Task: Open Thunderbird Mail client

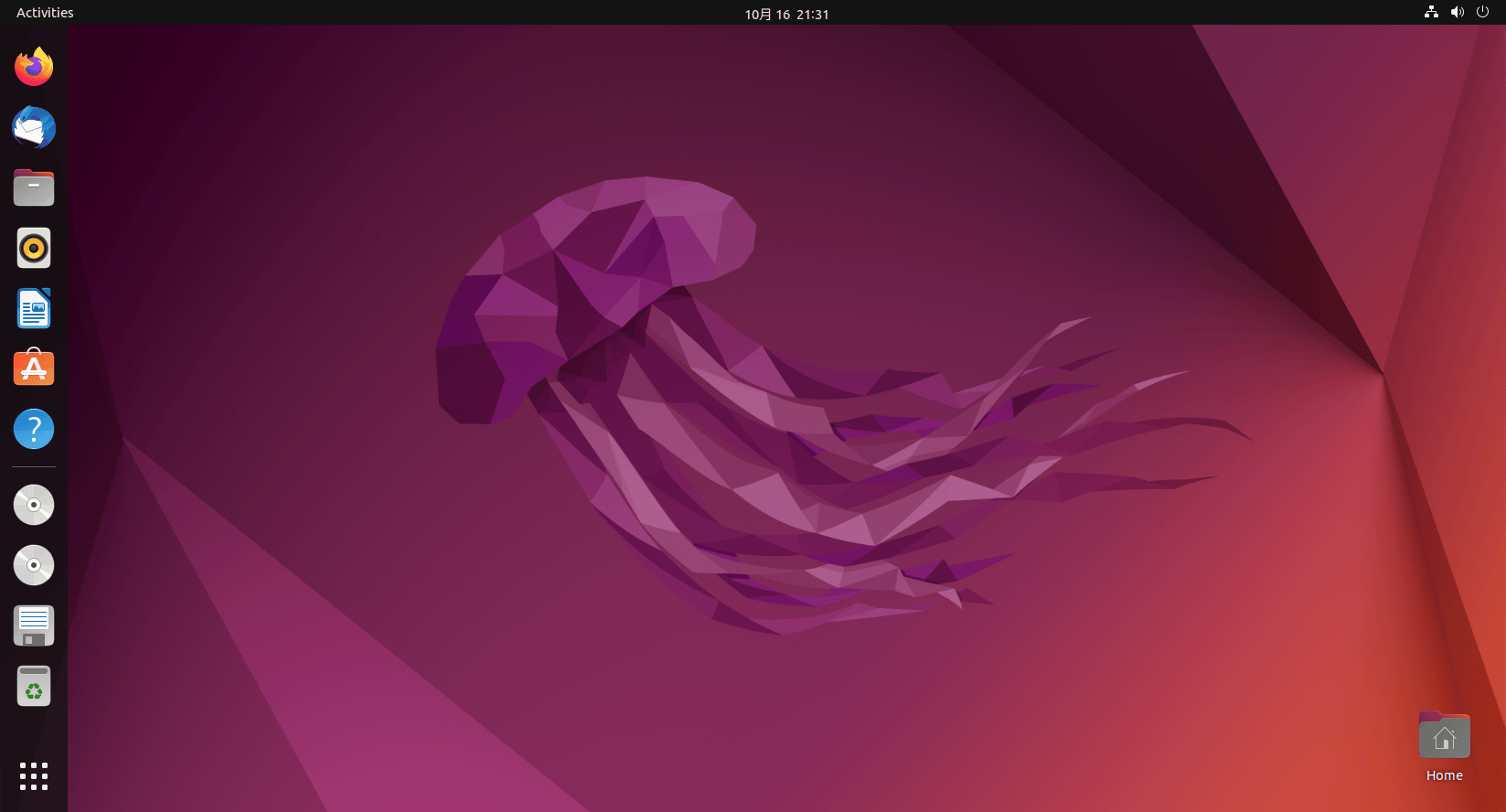Action: (34, 127)
